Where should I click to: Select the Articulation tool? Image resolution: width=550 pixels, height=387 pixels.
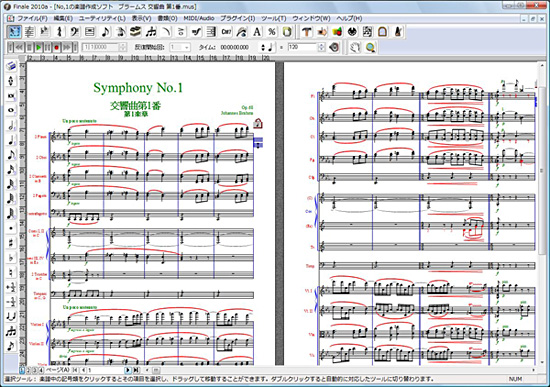(x=181, y=32)
